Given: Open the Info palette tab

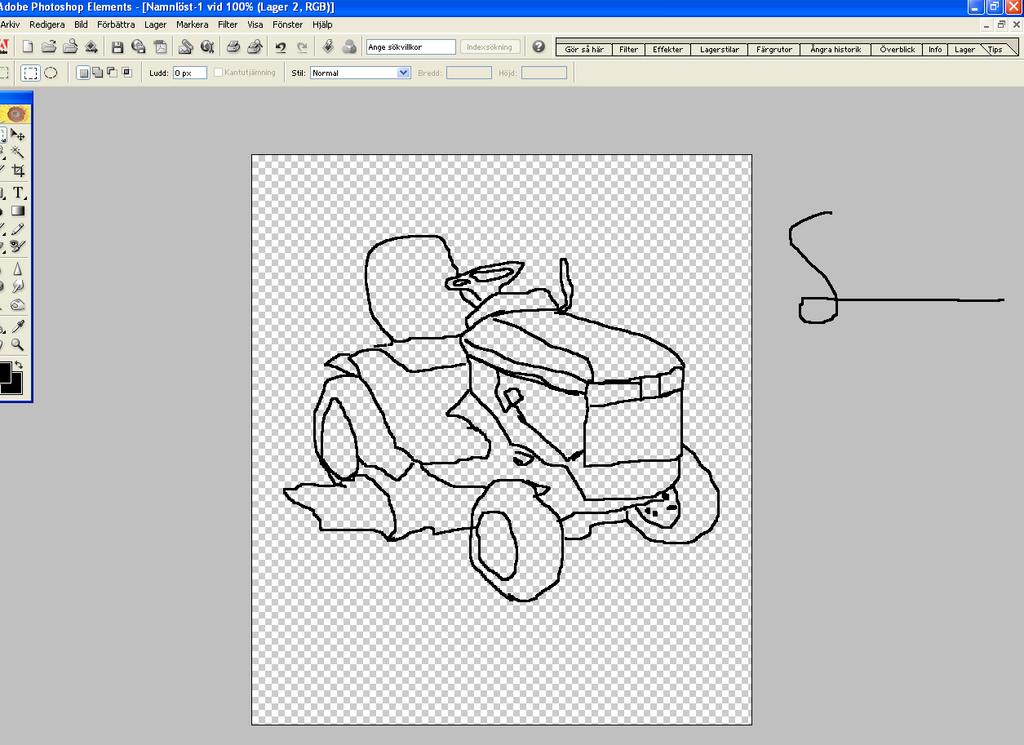Looking at the screenshot, I should [935, 50].
